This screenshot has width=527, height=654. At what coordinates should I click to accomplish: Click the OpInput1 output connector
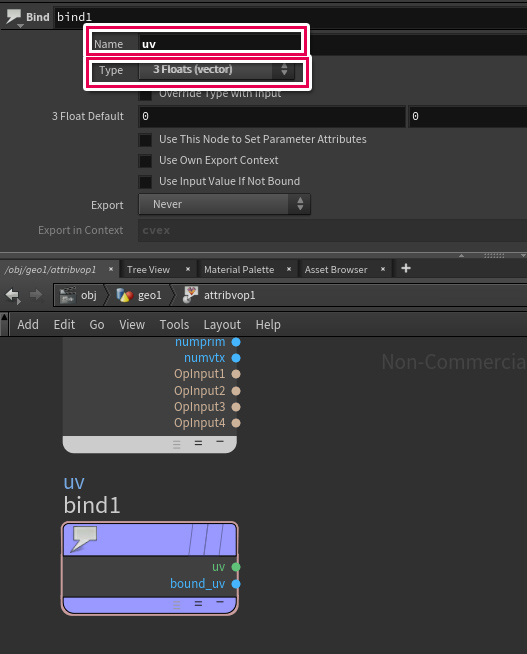236,374
